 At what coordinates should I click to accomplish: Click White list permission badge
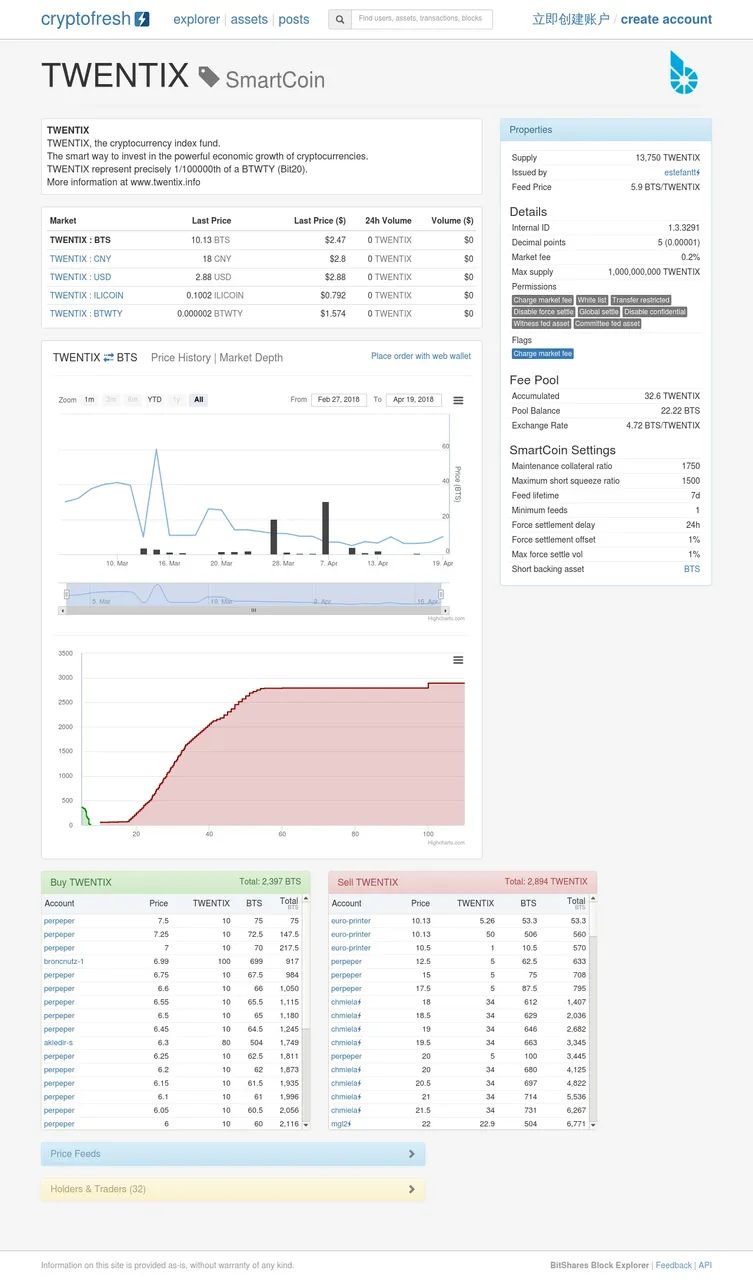click(x=592, y=300)
